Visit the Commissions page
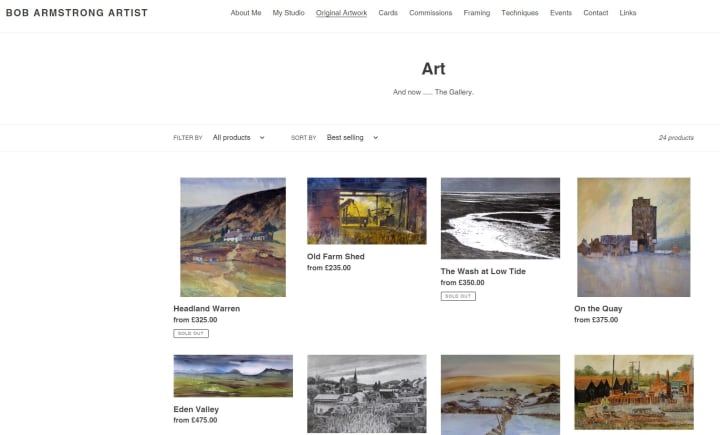720x435 pixels. (x=430, y=13)
